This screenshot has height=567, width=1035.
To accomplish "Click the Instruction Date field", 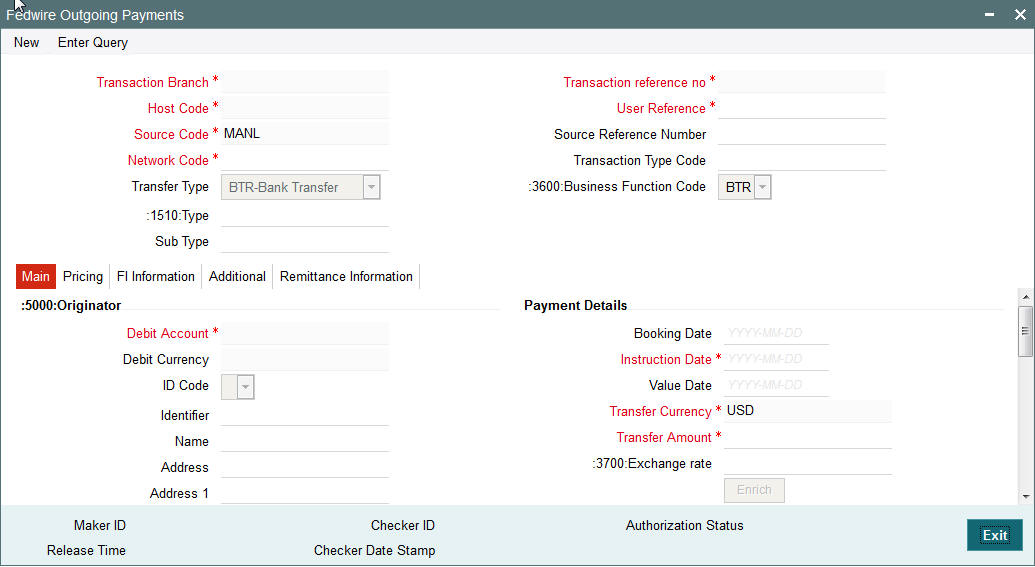I will pos(776,359).
